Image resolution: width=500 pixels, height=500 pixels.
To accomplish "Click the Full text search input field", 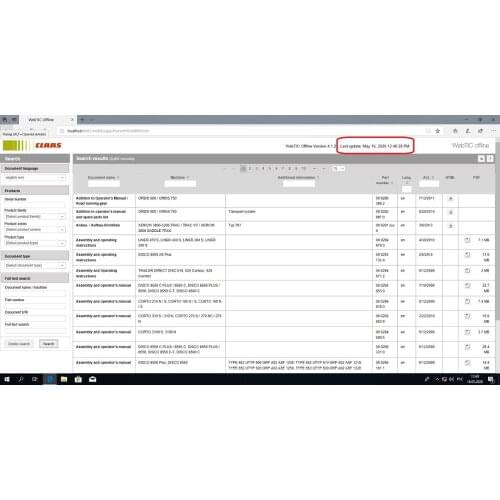I will click(x=35, y=330).
